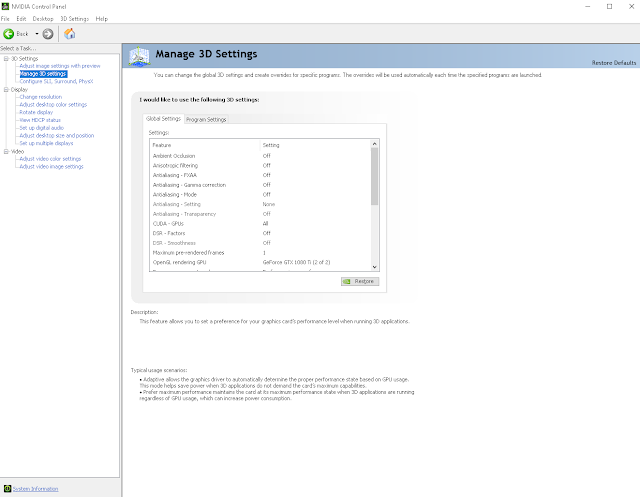Screen dimensions: 640x497
Task: Select the Antialiasing - Transparency row
Action: tap(260, 214)
